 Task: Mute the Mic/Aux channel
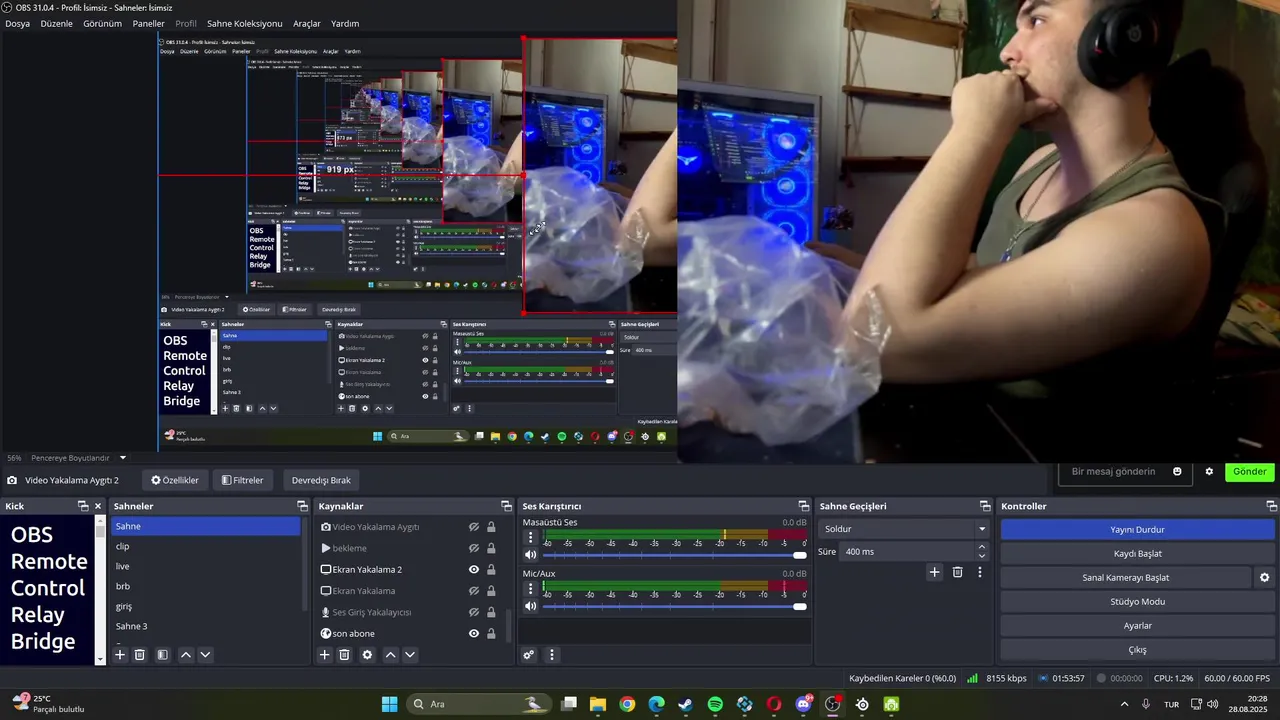531,606
